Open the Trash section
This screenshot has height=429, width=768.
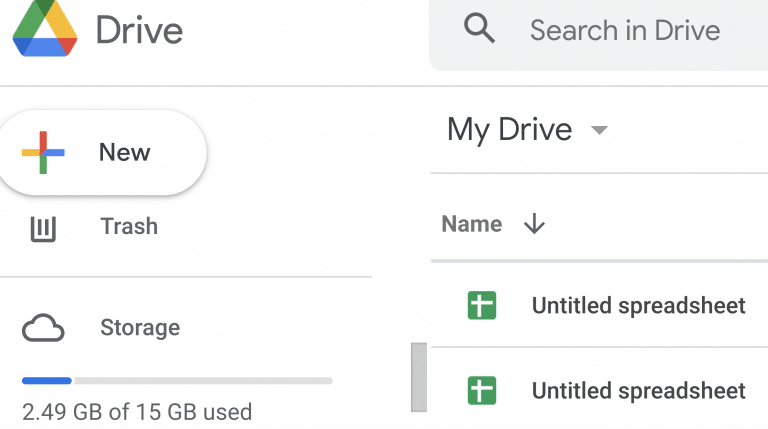click(x=129, y=226)
